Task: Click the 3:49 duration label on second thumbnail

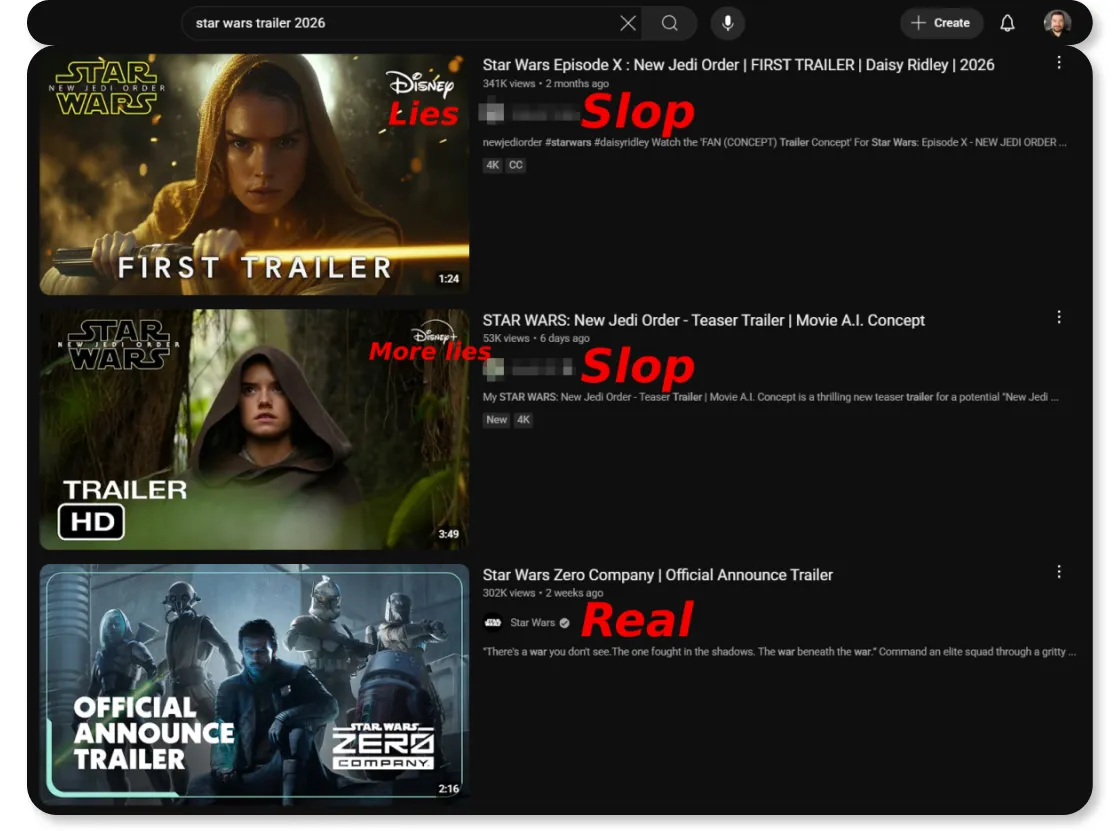Action: pyautogui.click(x=449, y=534)
